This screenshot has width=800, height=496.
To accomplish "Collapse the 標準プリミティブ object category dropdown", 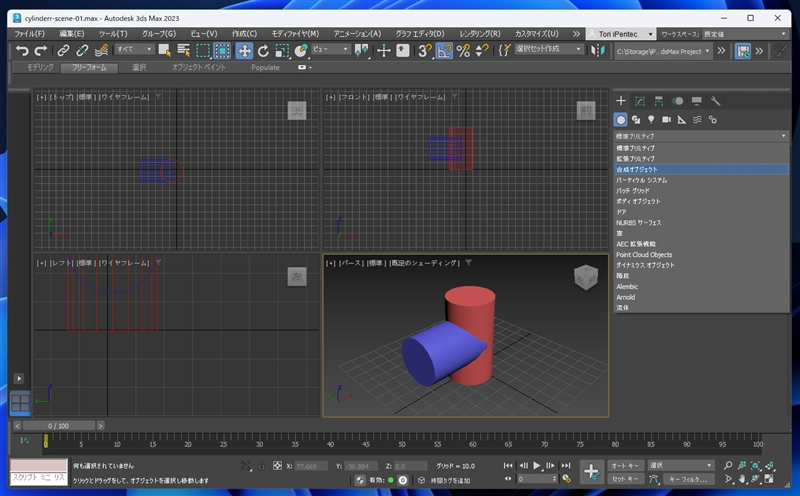I will pos(701,136).
